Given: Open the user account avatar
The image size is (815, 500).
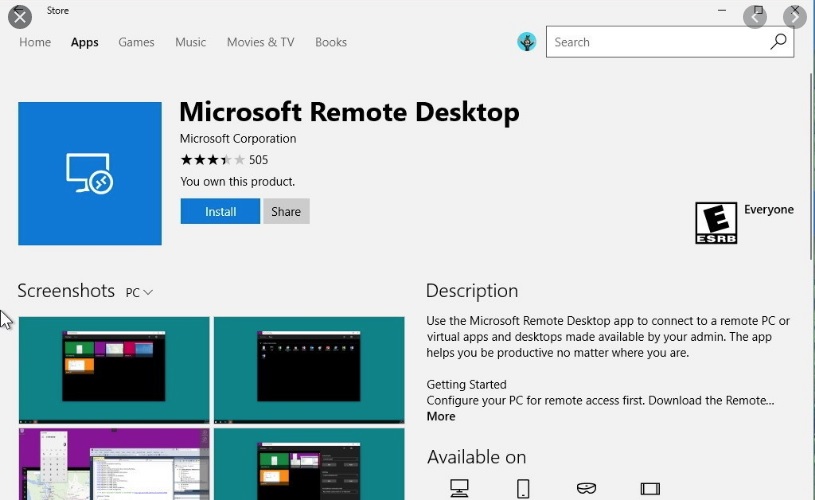Looking at the screenshot, I should click(527, 42).
